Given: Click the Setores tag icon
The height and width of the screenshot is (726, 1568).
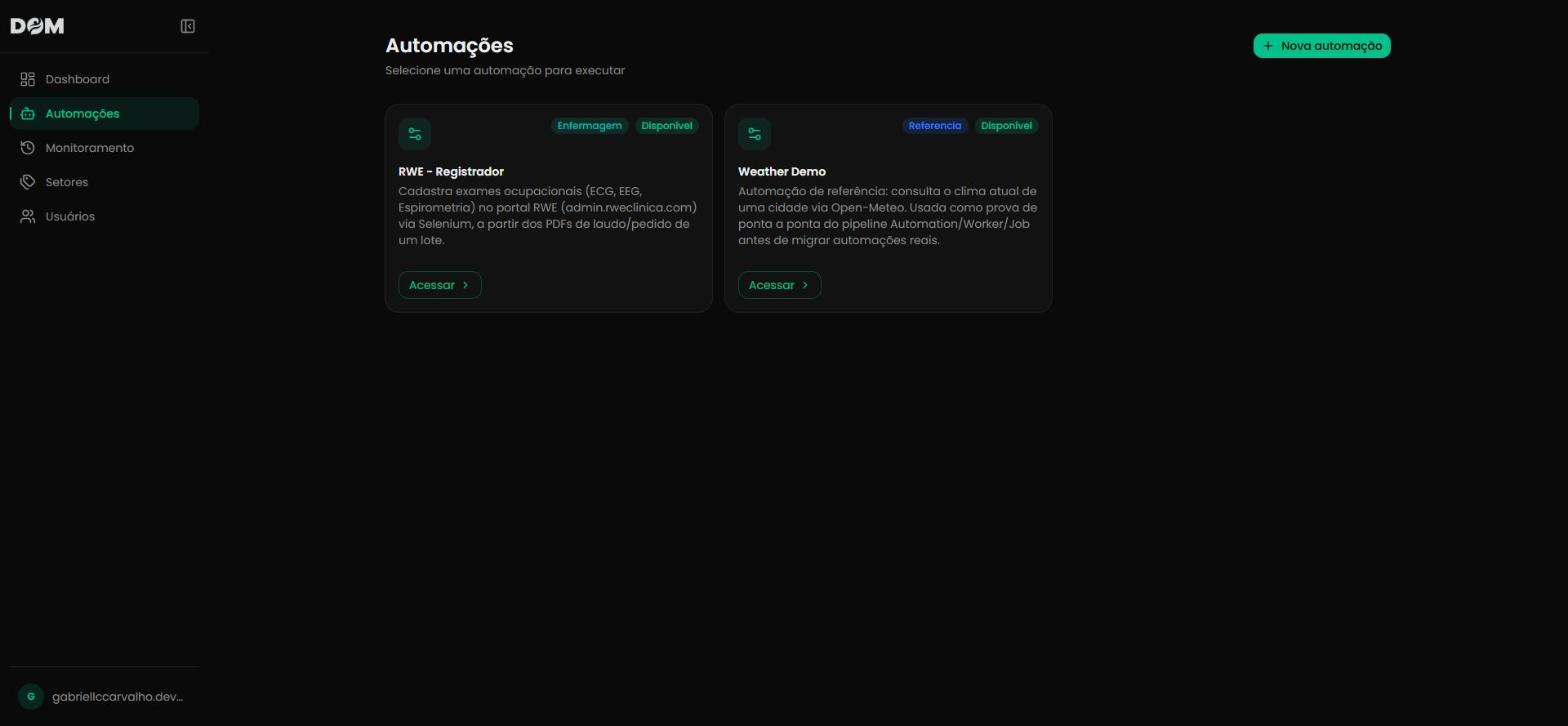Looking at the screenshot, I should [x=28, y=182].
